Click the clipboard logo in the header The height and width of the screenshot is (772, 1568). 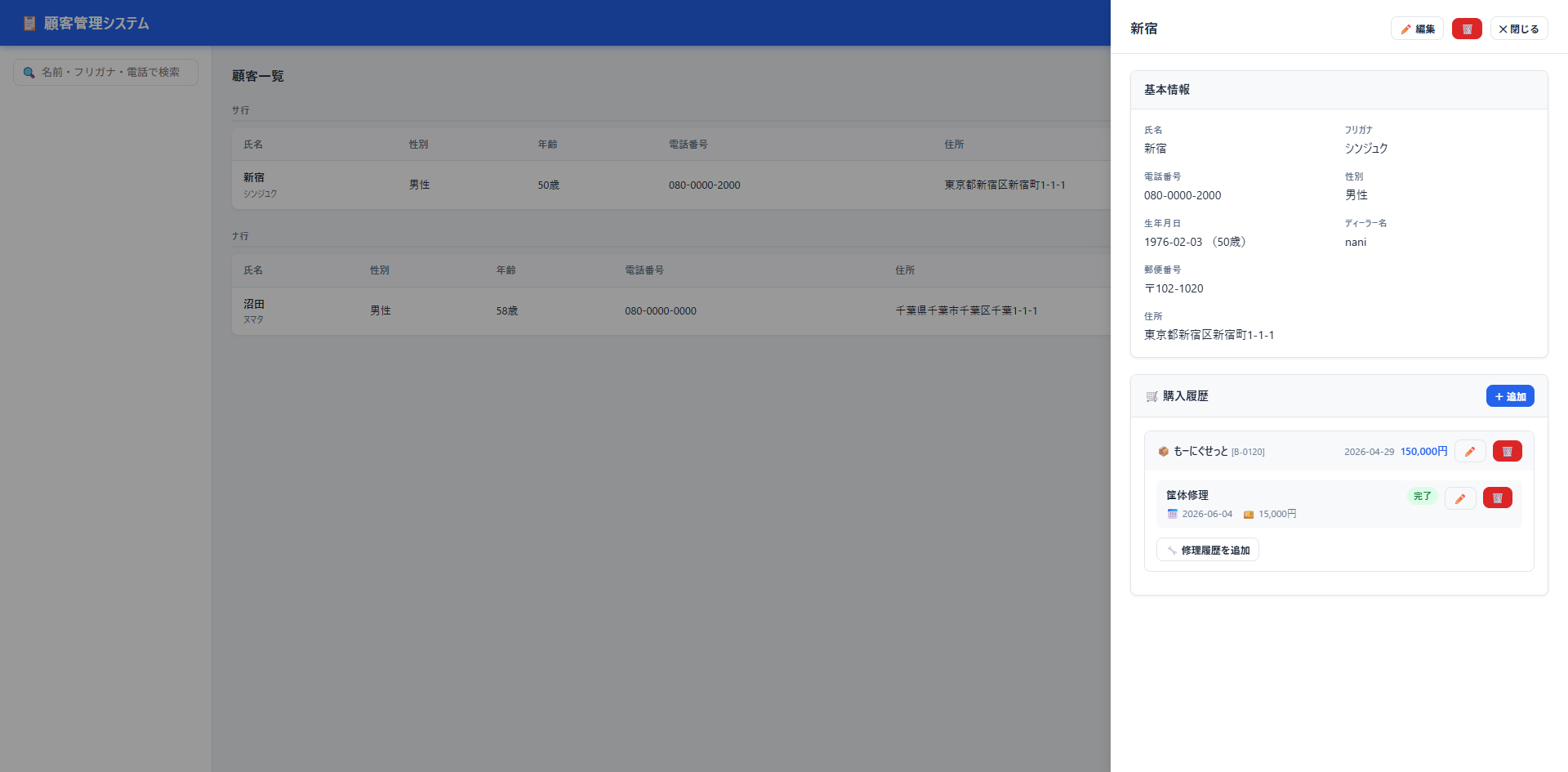point(29,23)
